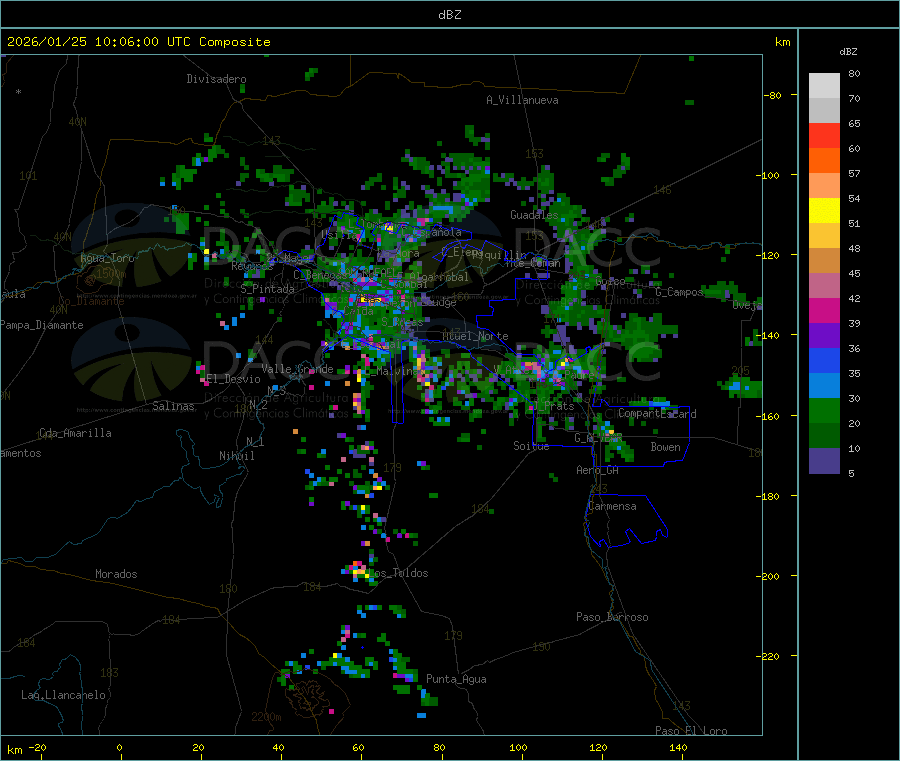The width and height of the screenshot is (900, 761).
Task: Select the yellow 51 dBZ legend swatch
Action: click(824, 211)
